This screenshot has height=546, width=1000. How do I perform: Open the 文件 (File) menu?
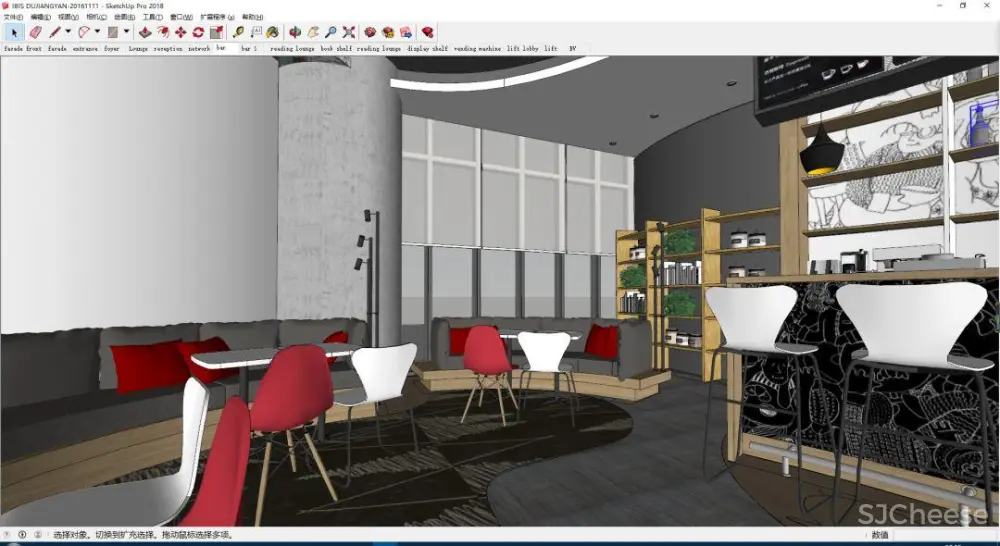(x=13, y=17)
